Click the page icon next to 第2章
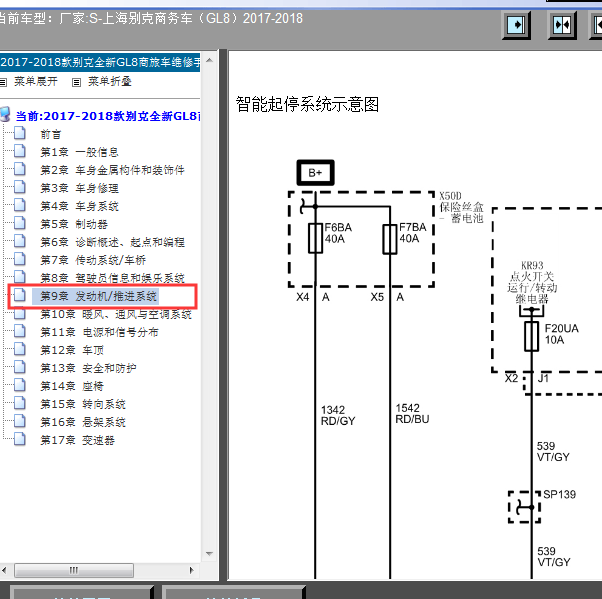The width and height of the screenshot is (602, 599). (x=20, y=169)
